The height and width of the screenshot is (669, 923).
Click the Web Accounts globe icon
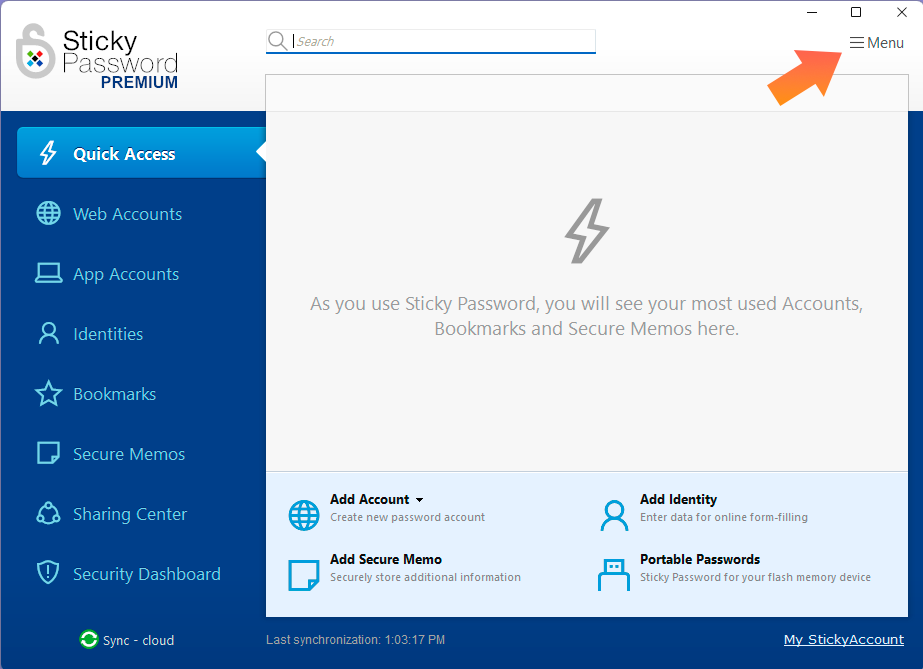(48, 213)
